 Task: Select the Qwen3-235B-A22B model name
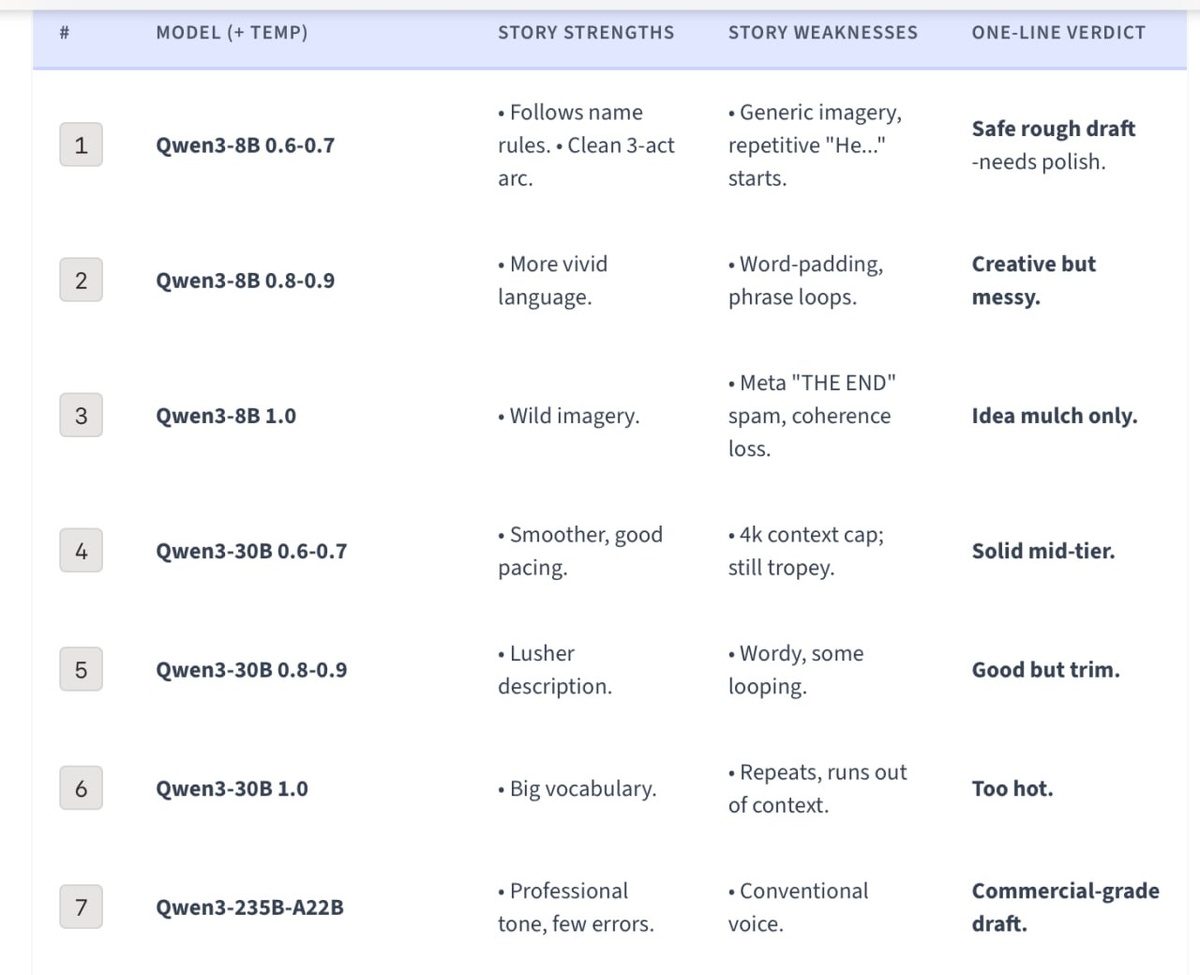250,908
